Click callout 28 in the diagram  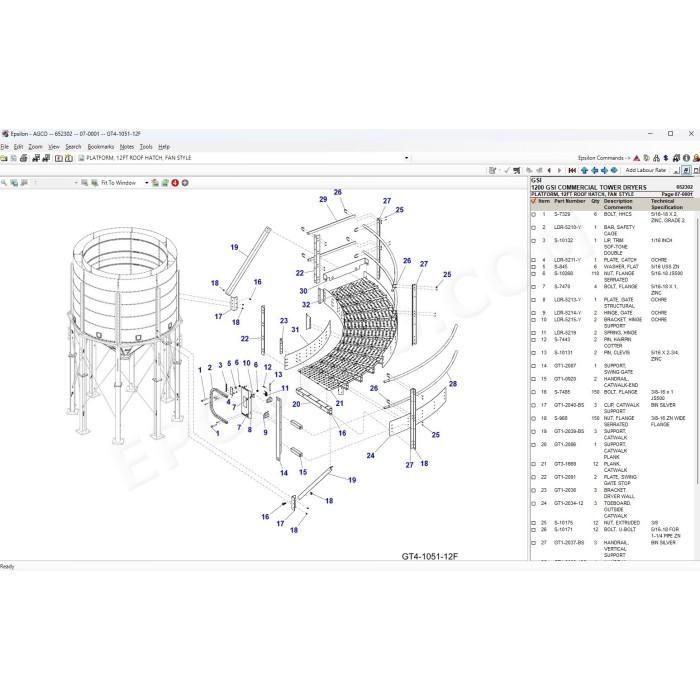point(453,383)
